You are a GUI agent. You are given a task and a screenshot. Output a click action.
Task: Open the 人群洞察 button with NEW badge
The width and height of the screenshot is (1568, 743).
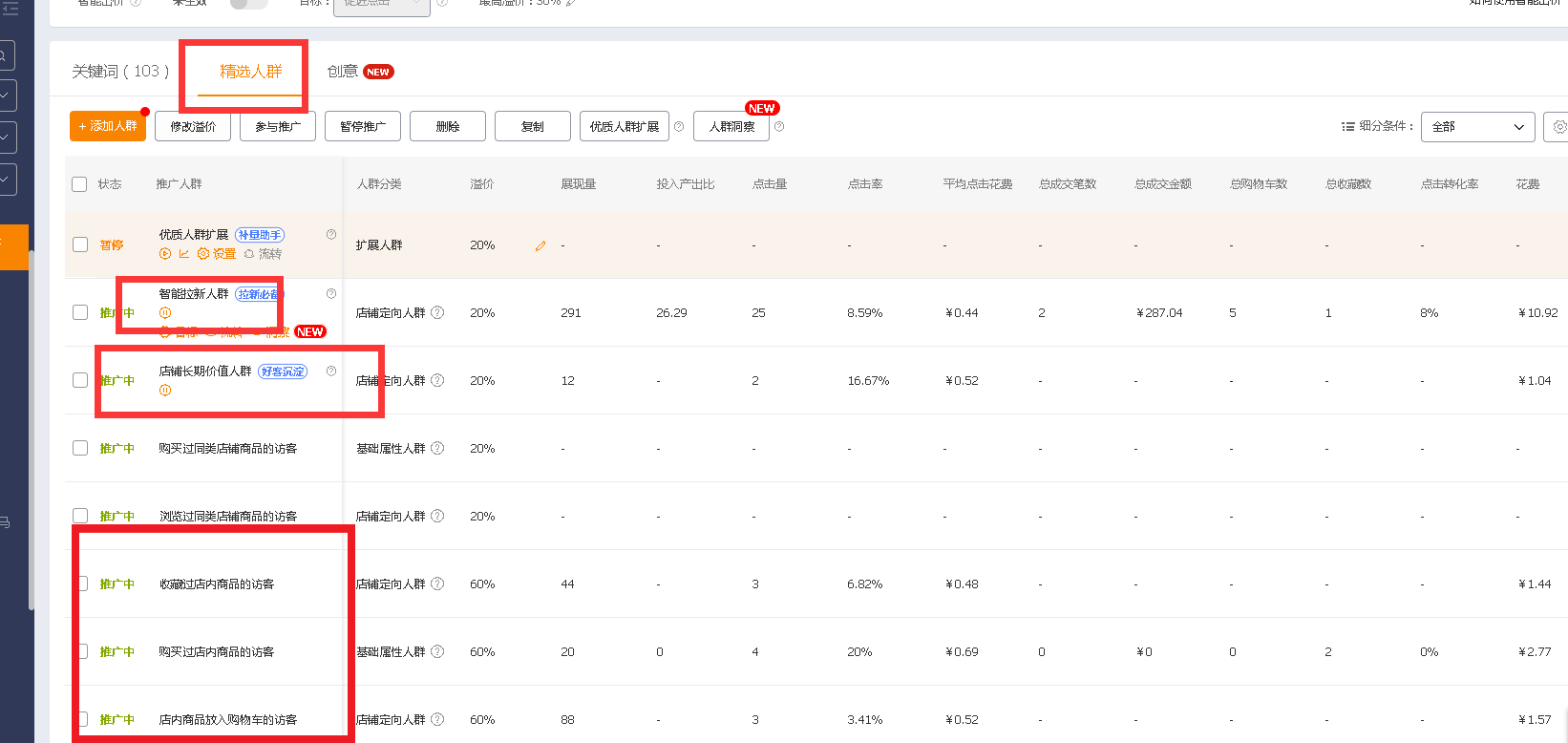(x=731, y=126)
